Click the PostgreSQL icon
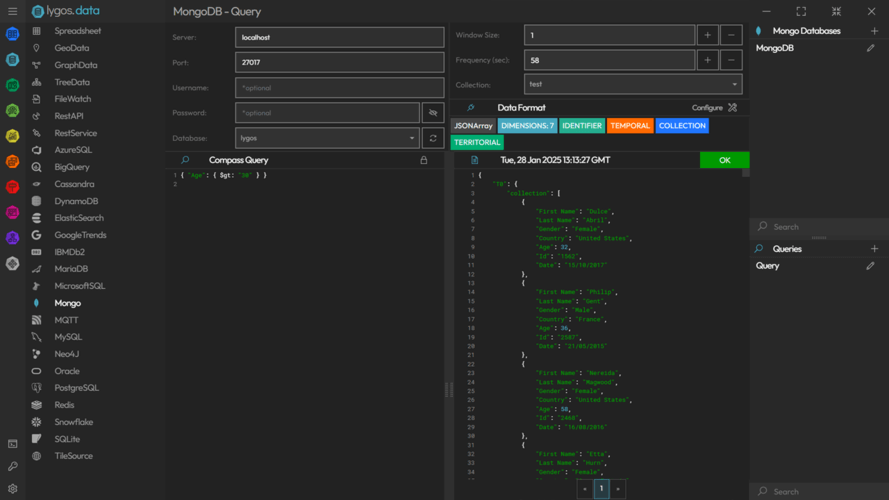This screenshot has height=500, width=889. coord(36,388)
